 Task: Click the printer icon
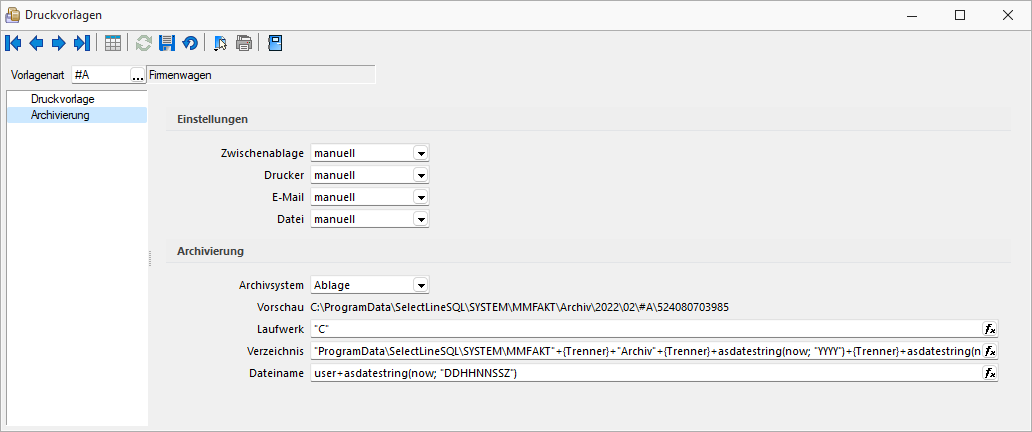244,43
